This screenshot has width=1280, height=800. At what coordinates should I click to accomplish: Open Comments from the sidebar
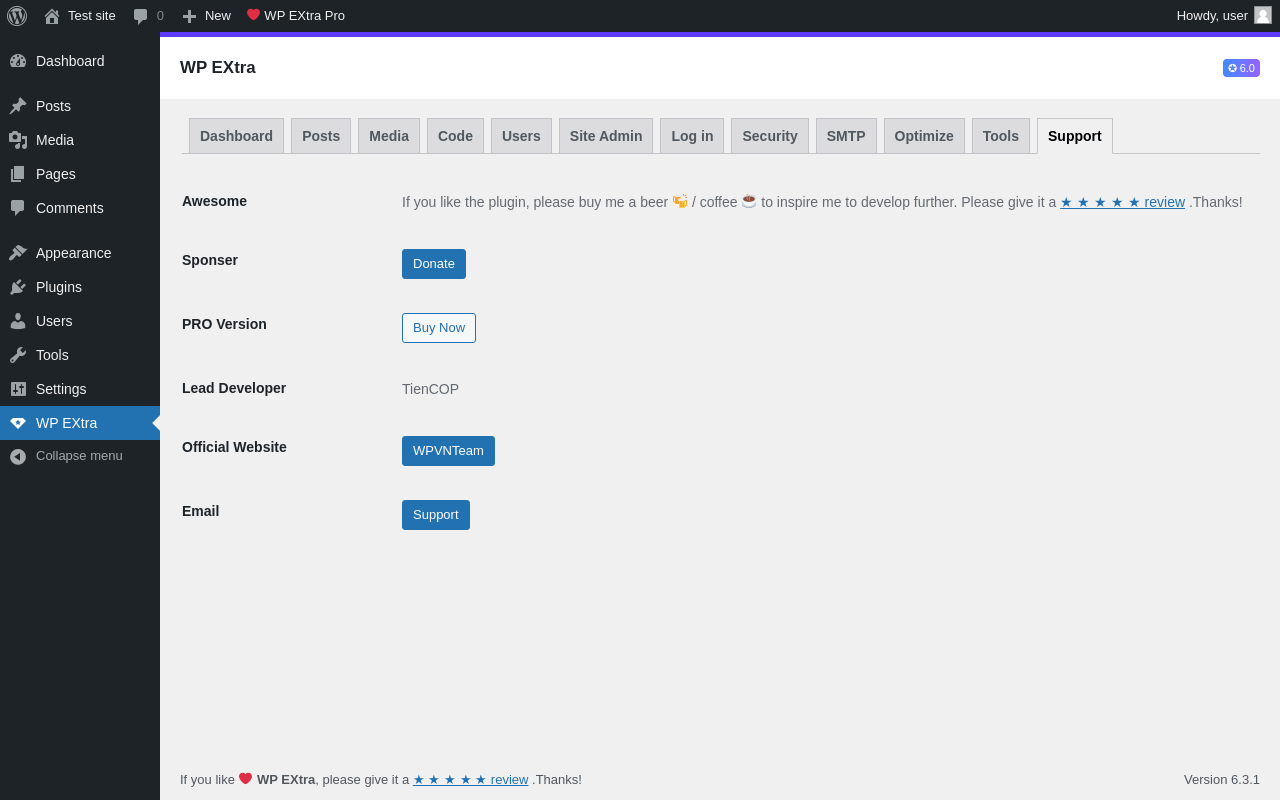(x=80, y=208)
